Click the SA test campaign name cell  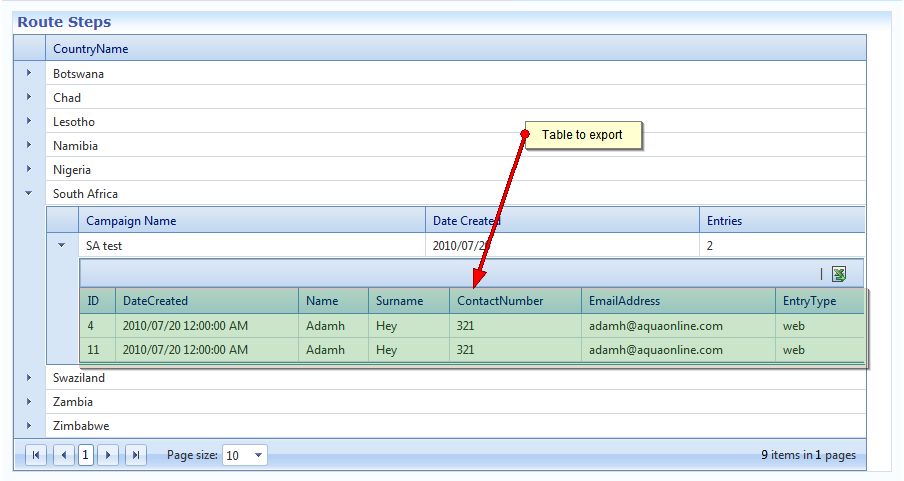[252, 246]
